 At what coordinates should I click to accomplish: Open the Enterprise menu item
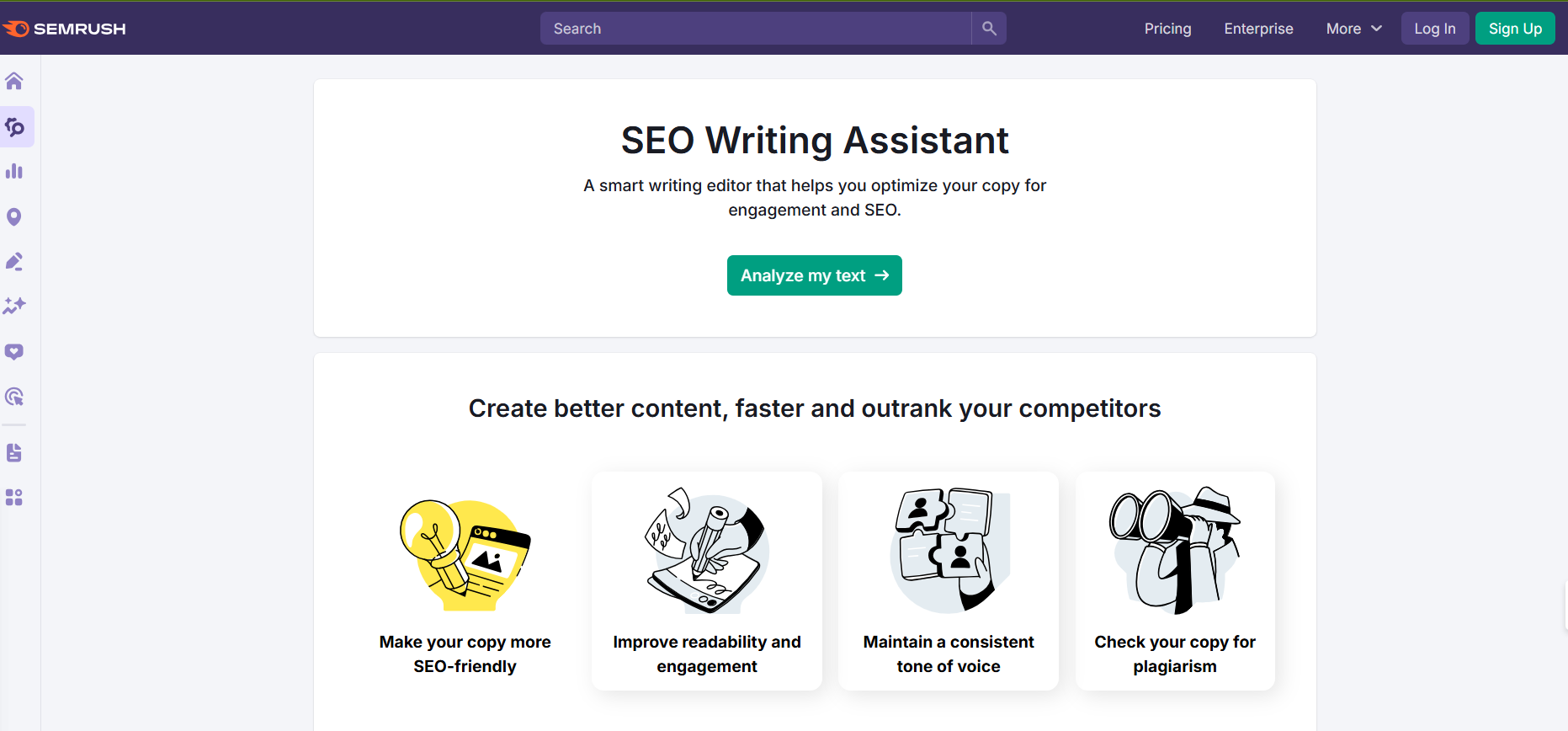[1258, 28]
